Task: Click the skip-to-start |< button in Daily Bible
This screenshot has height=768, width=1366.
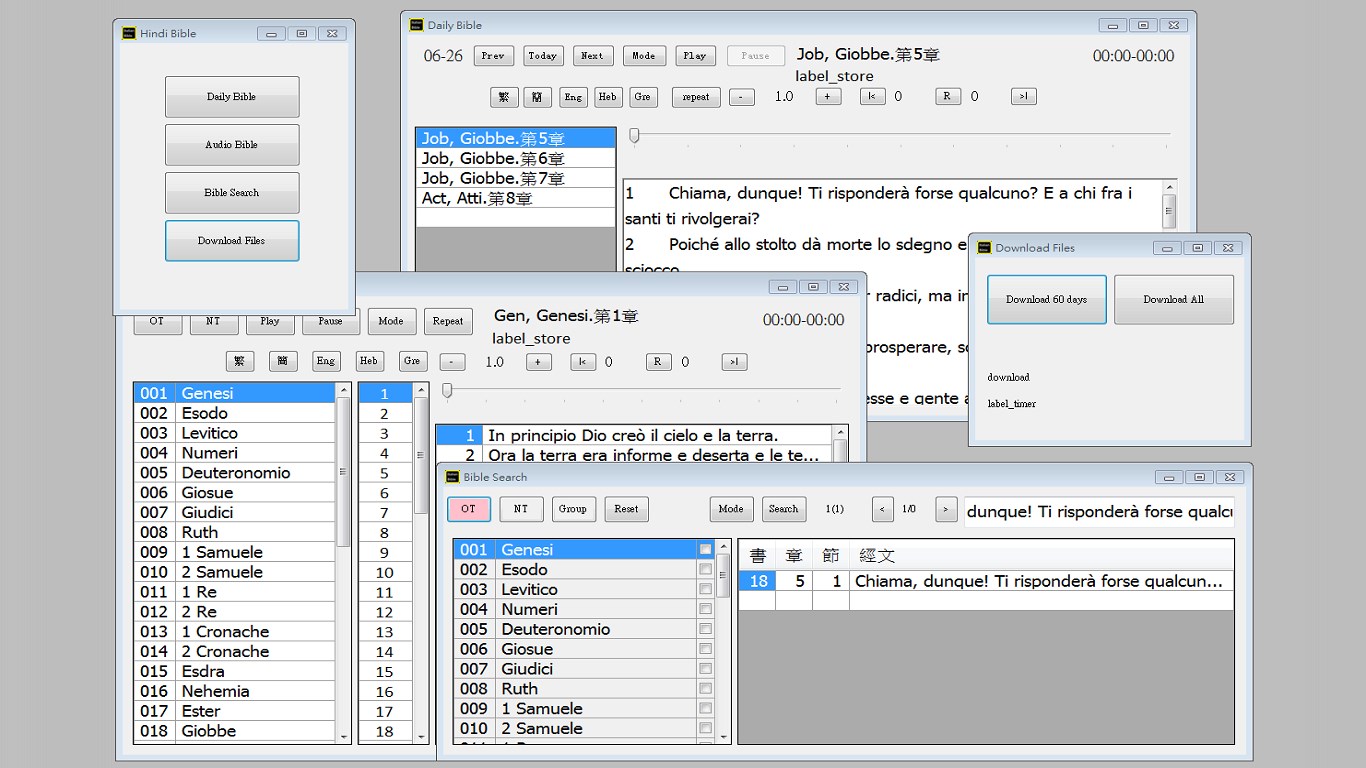Action: coord(872,97)
